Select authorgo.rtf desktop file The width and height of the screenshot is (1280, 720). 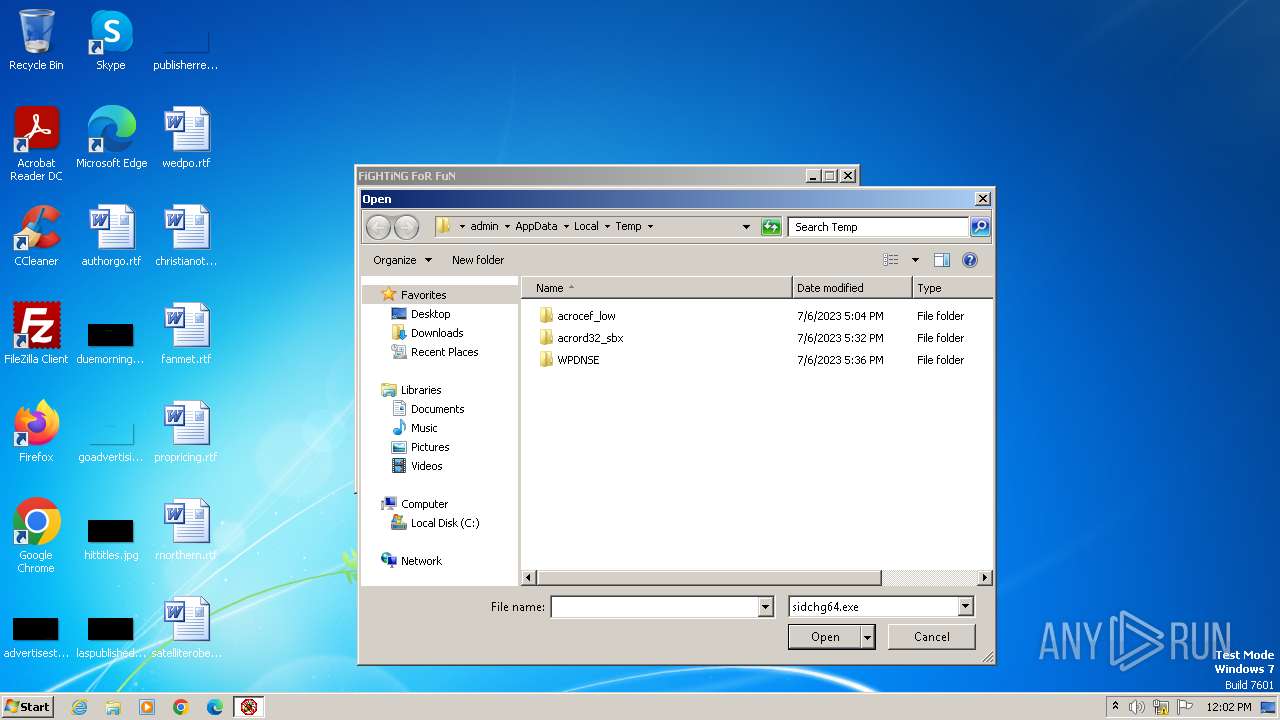click(111, 237)
